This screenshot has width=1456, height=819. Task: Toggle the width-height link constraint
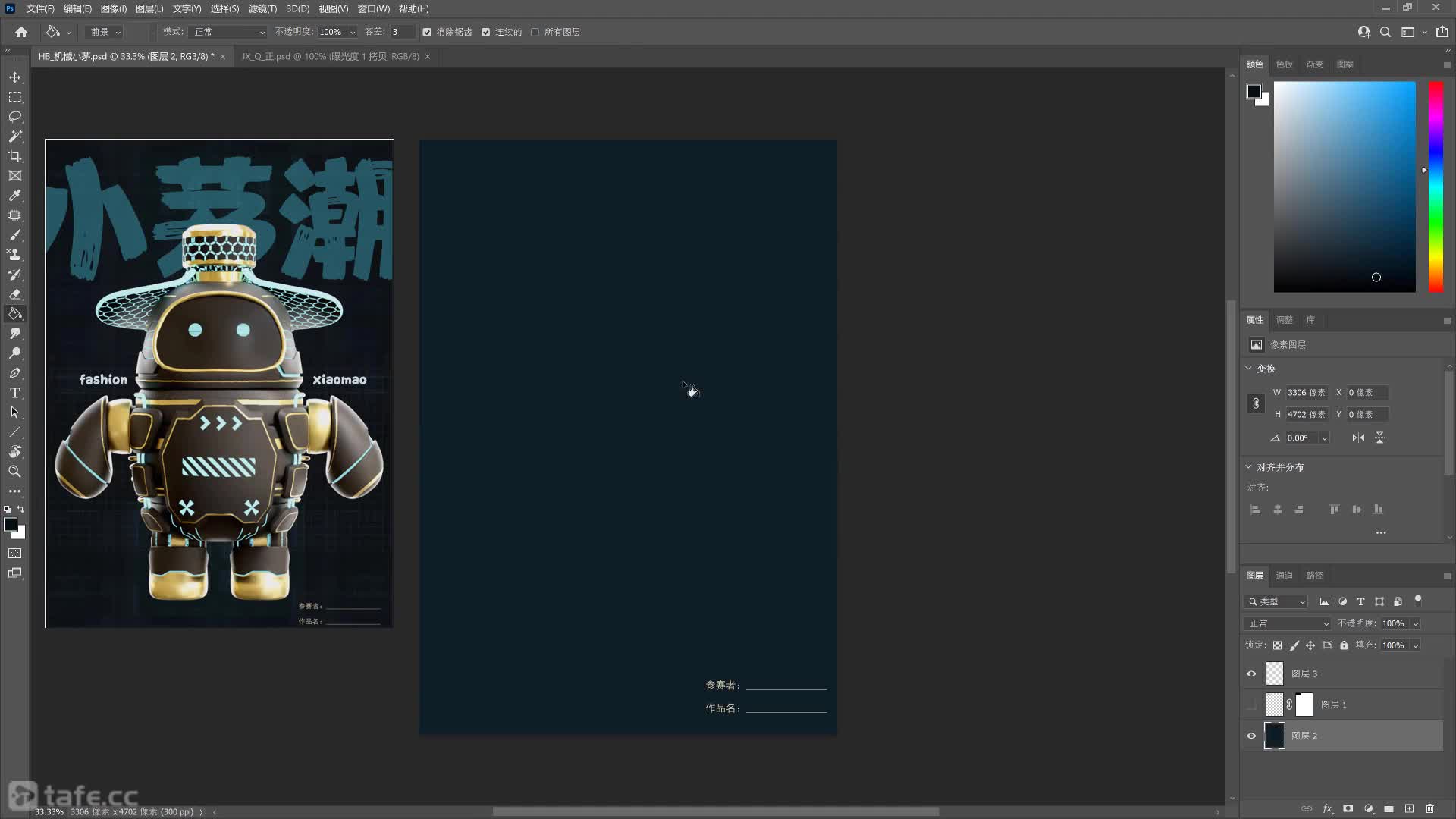(1256, 403)
